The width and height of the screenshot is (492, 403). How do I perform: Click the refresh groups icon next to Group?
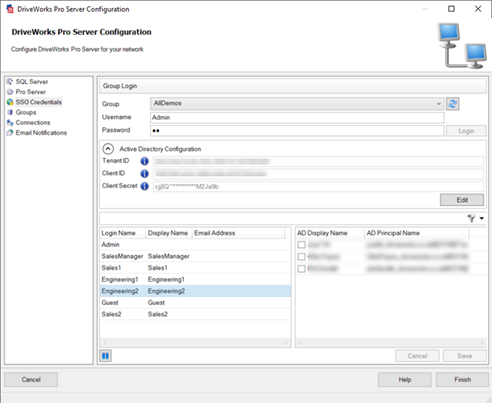tap(452, 104)
